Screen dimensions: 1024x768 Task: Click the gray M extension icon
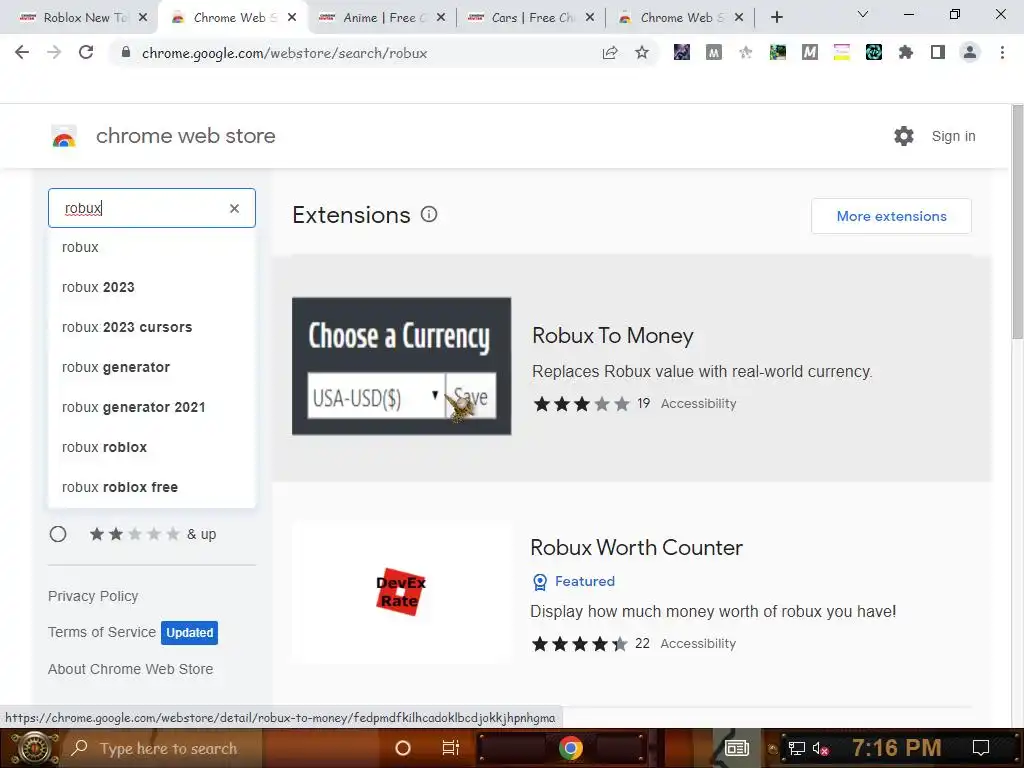coord(714,52)
